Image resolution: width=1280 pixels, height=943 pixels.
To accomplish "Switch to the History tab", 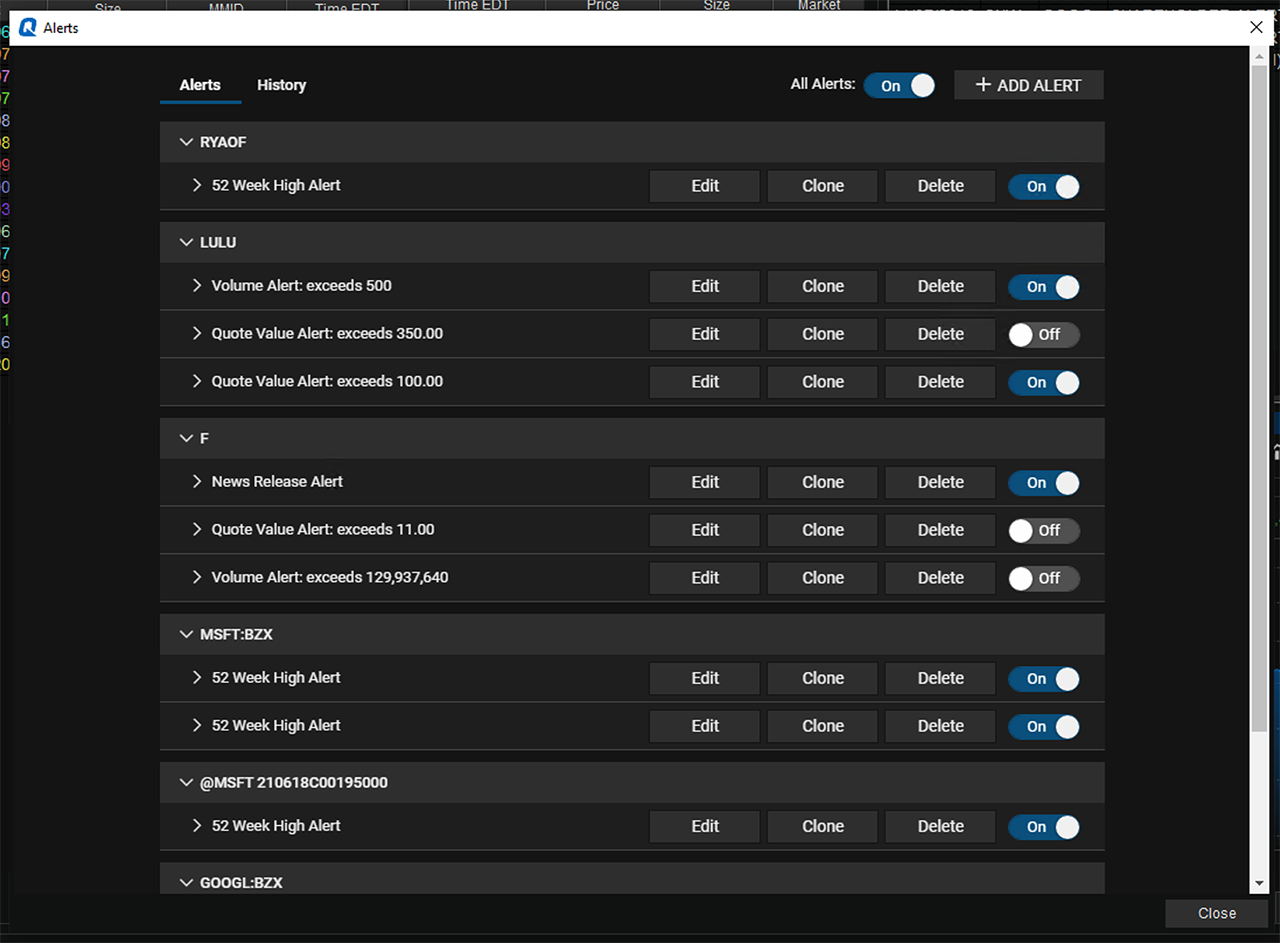I will pyautogui.click(x=281, y=85).
